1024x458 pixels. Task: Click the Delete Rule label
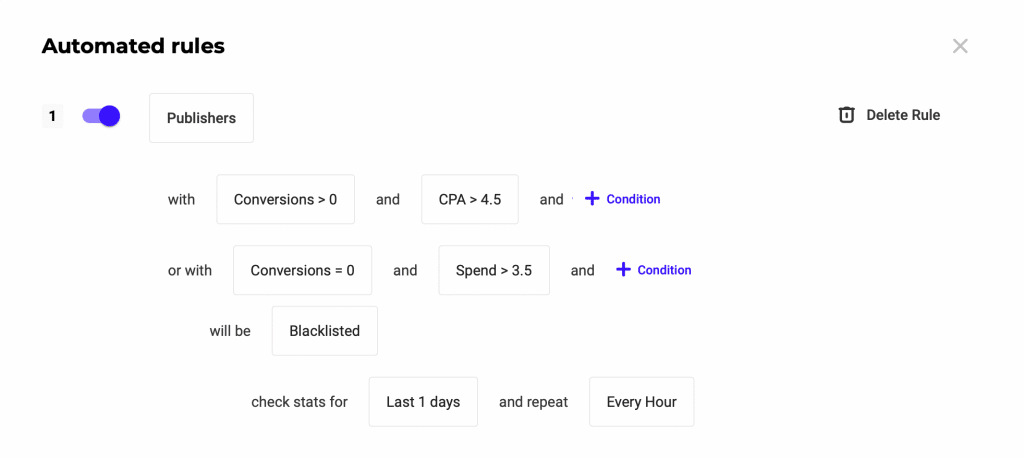pos(903,115)
